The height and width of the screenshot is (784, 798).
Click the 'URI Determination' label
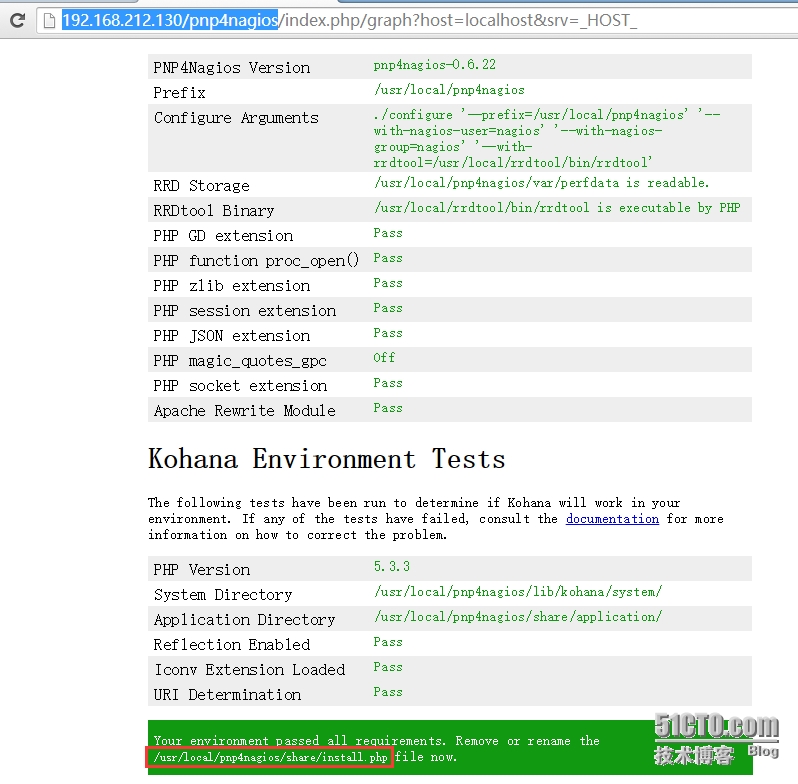coord(227,695)
